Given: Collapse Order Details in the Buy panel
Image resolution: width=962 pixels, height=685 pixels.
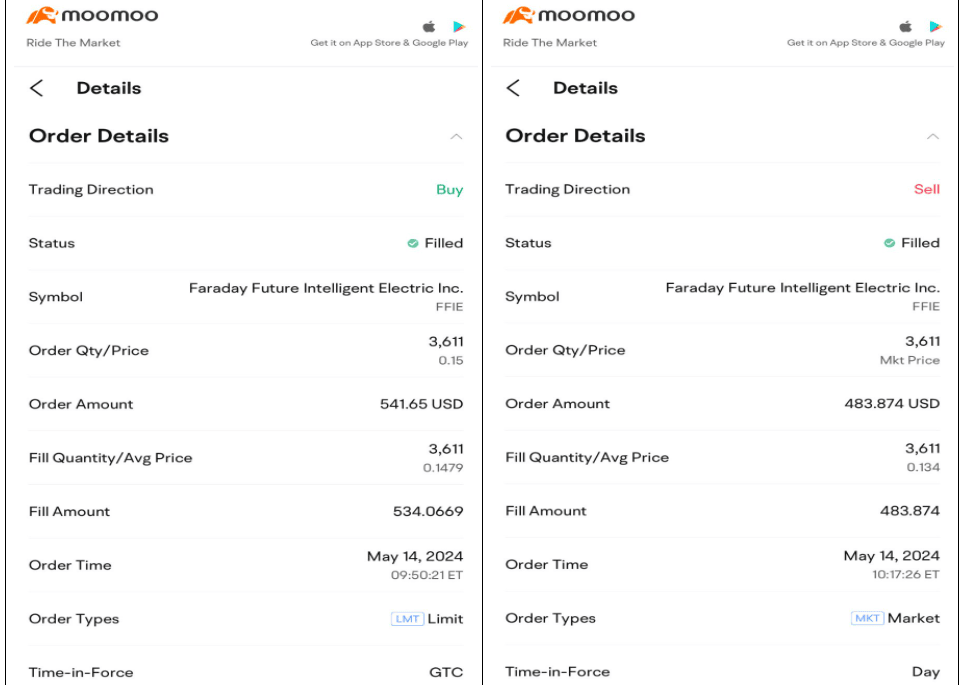Looking at the screenshot, I should [x=456, y=136].
